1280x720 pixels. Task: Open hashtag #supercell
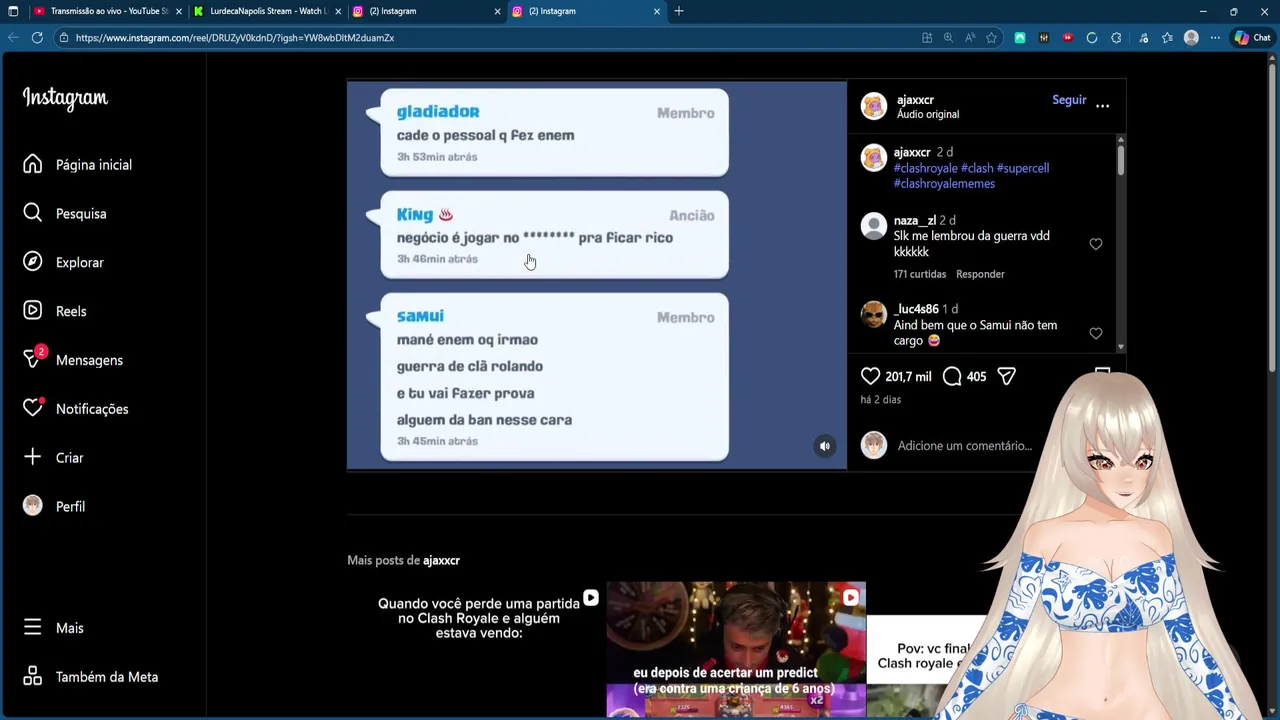click(1023, 168)
